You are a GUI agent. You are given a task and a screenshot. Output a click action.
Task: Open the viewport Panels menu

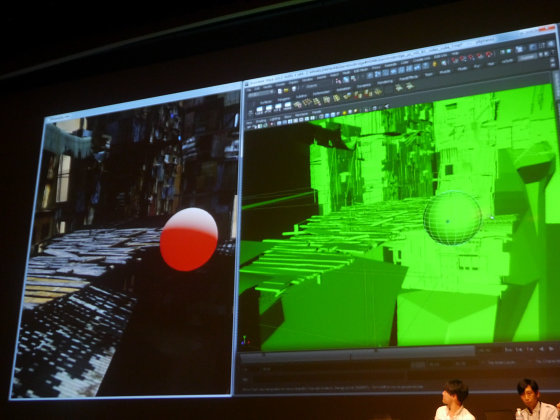click(316, 112)
